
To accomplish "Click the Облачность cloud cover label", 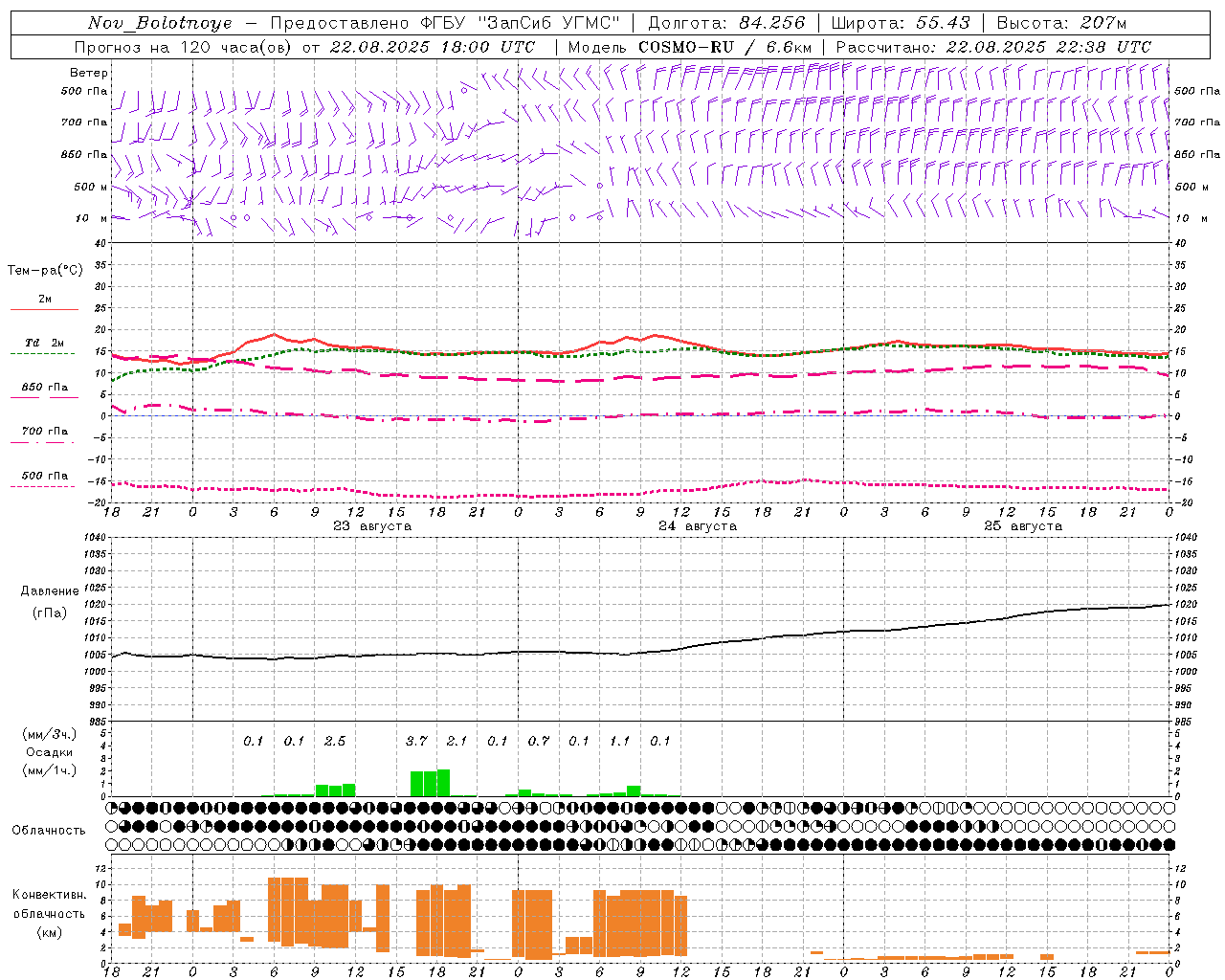I will click(x=49, y=831).
